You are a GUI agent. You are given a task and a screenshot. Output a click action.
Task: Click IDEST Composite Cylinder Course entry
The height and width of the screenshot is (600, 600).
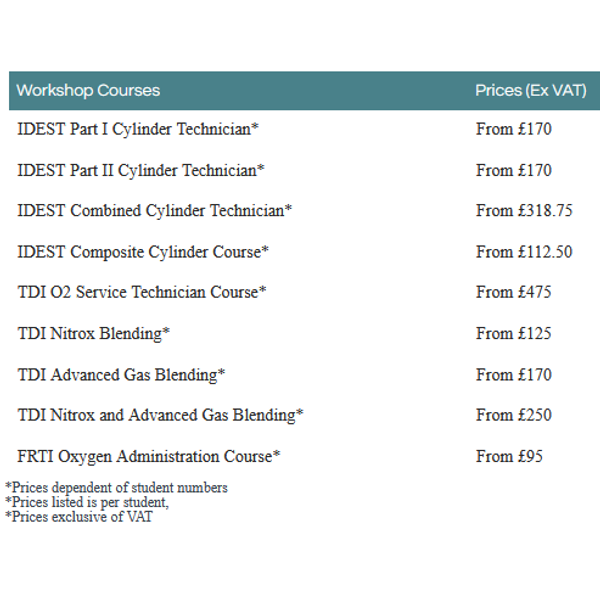pyautogui.click(x=143, y=252)
